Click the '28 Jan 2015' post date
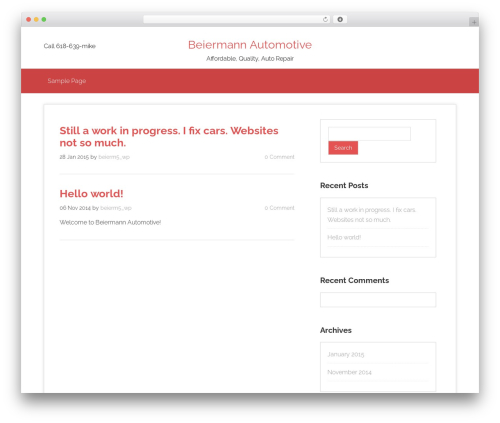500x423 pixels. (74, 157)
